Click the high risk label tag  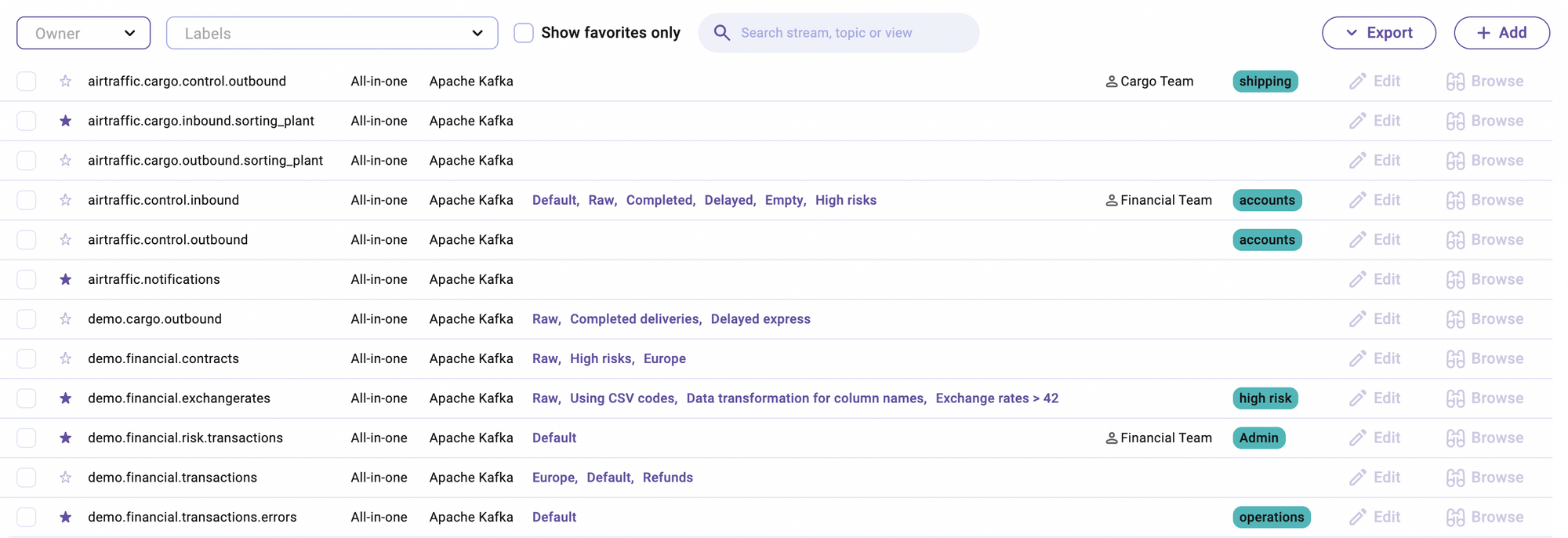pyautogui.click(x=1265, y=398)
